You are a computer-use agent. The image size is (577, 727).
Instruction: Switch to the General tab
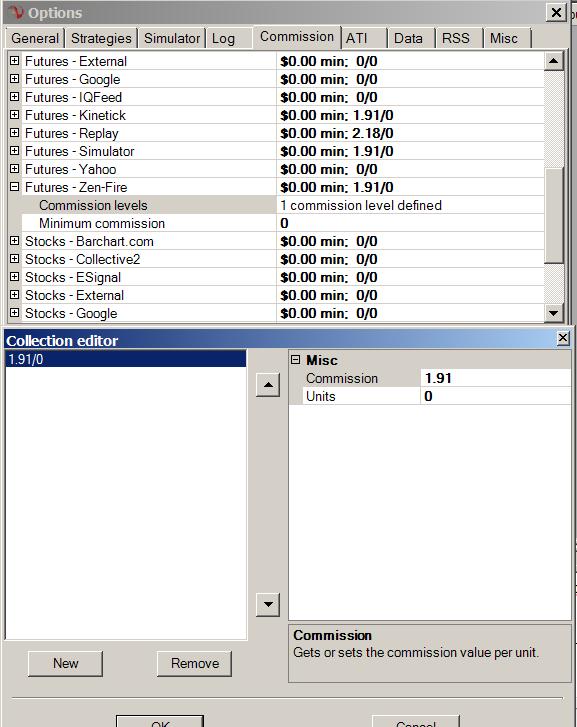click(35, 38)
